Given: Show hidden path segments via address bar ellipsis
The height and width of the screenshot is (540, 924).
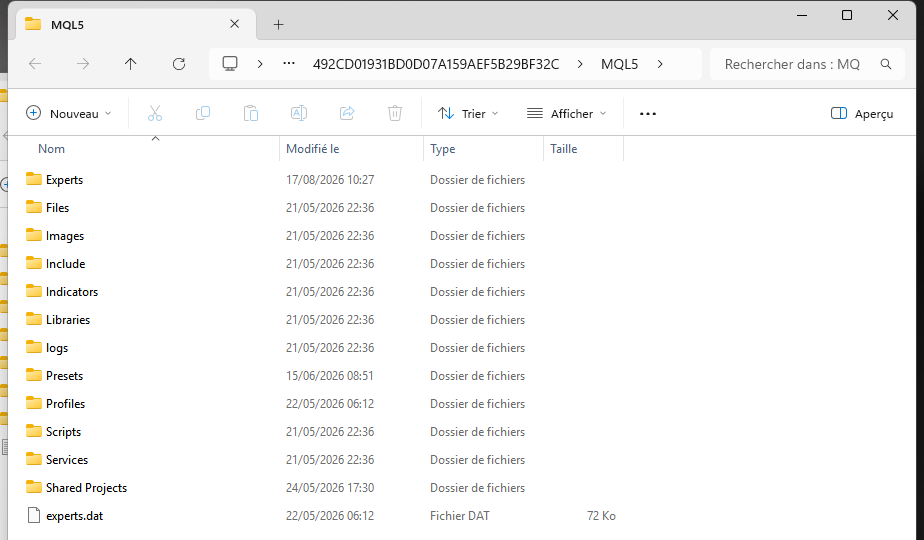Looking at the screenshot, I should point(289,63).
